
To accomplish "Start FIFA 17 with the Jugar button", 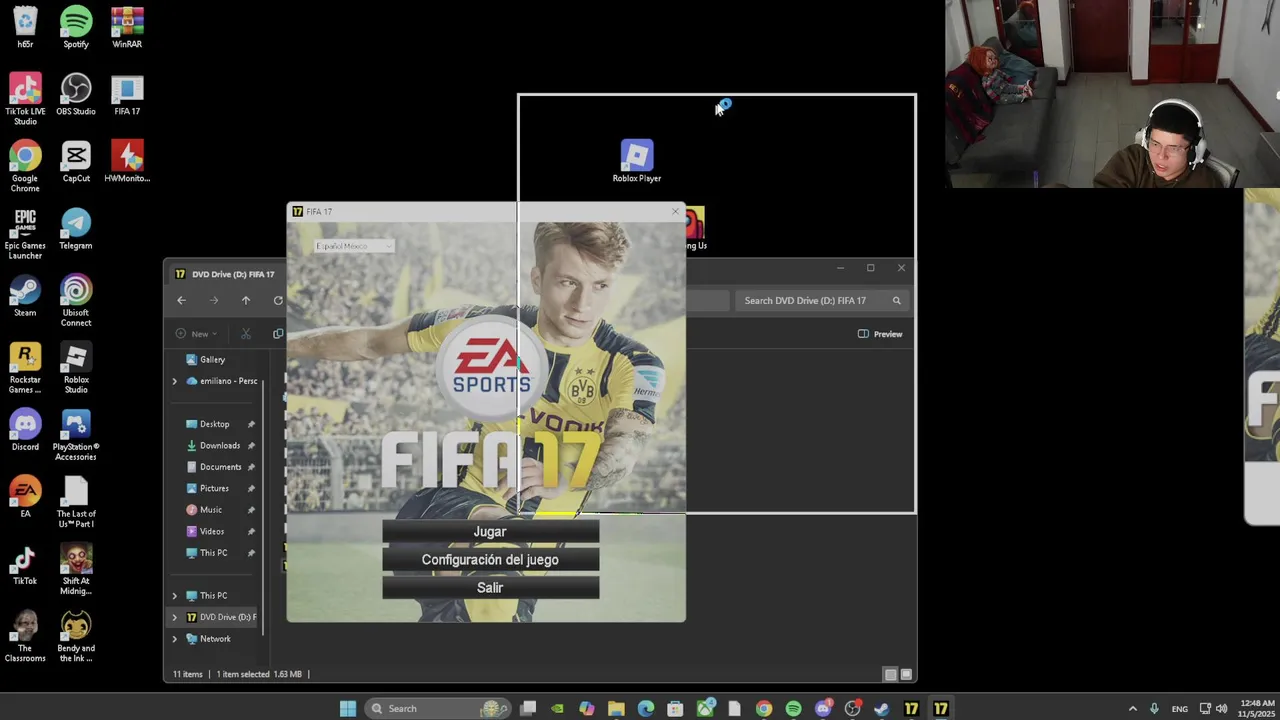I will (x=490, y=532).
